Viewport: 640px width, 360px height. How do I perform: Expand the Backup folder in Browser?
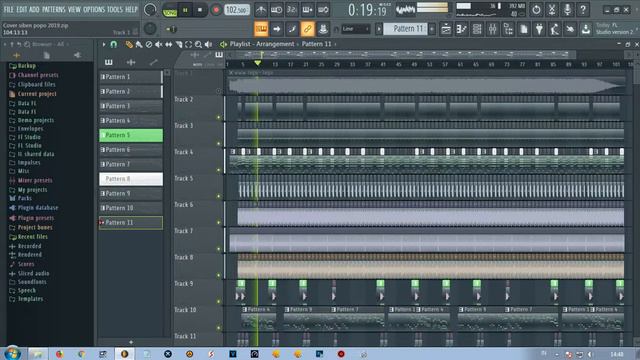27,66
